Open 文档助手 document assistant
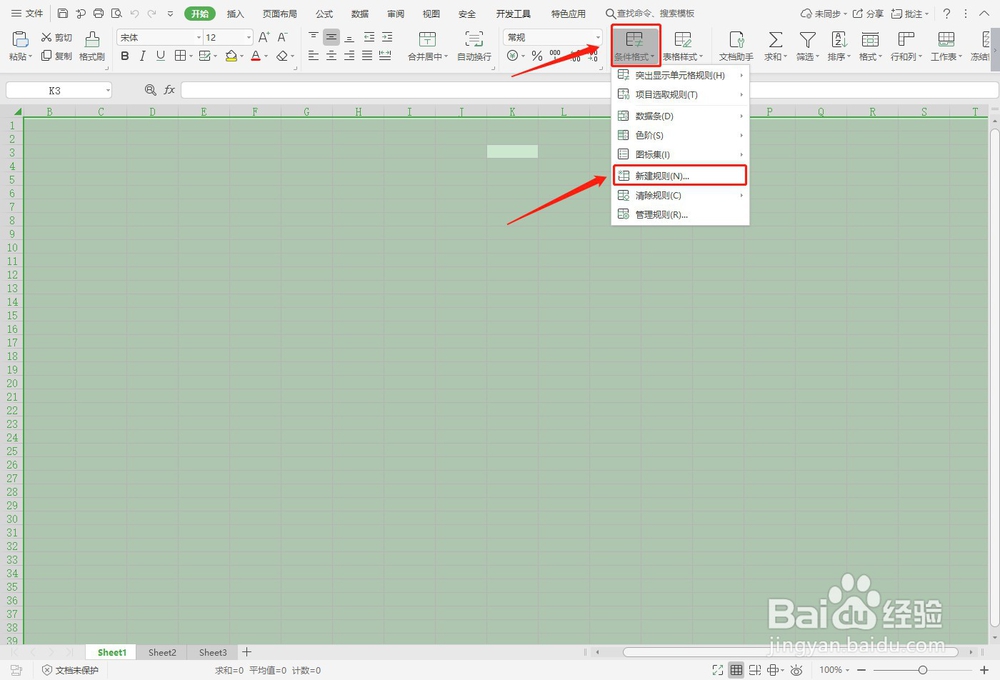Viewport: 1000px width, 680px height. 736,46
